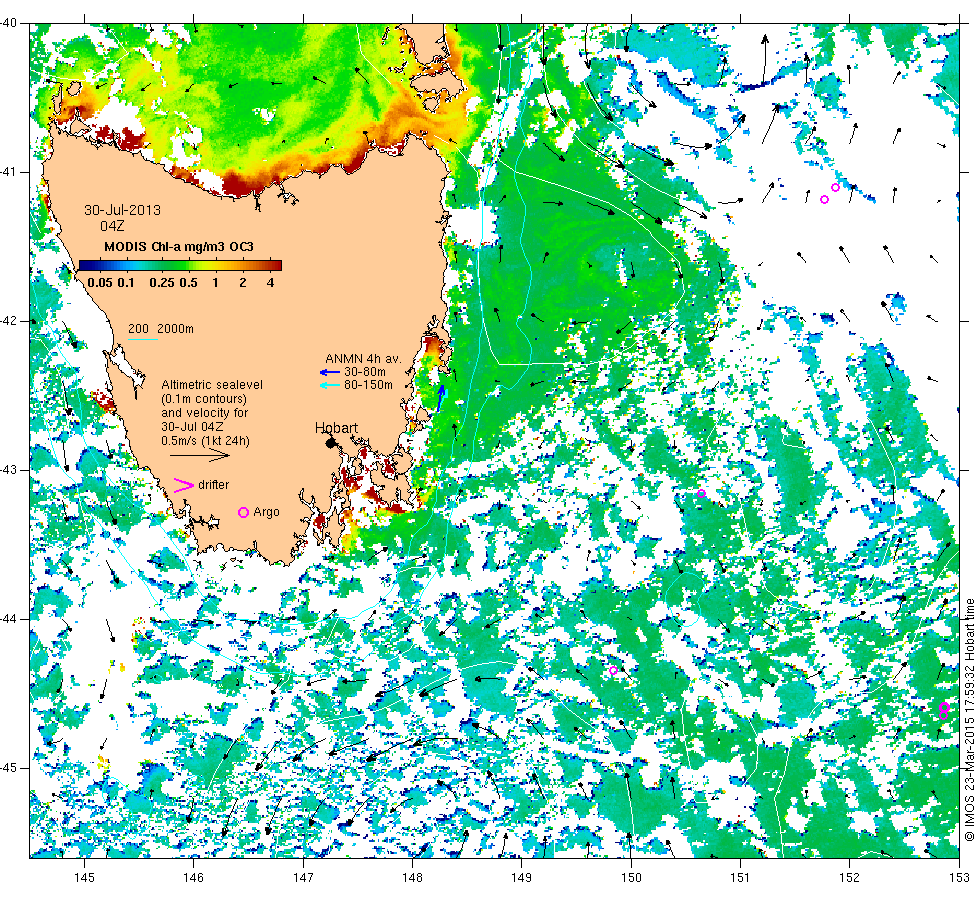Click the '200 2000m' bathymetry legend text
The height and width of the screenshot is (900, 980).
(x=161, y=329)
